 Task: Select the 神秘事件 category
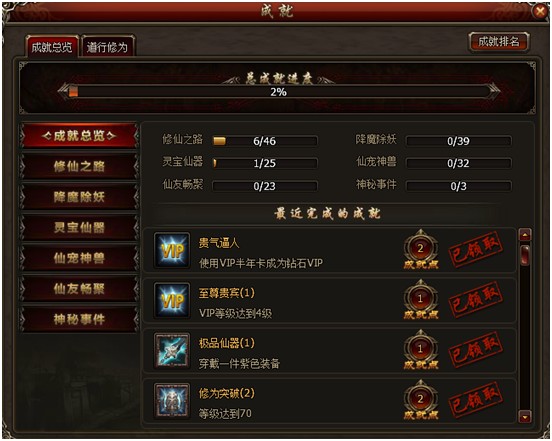click(x=79, y=319)
